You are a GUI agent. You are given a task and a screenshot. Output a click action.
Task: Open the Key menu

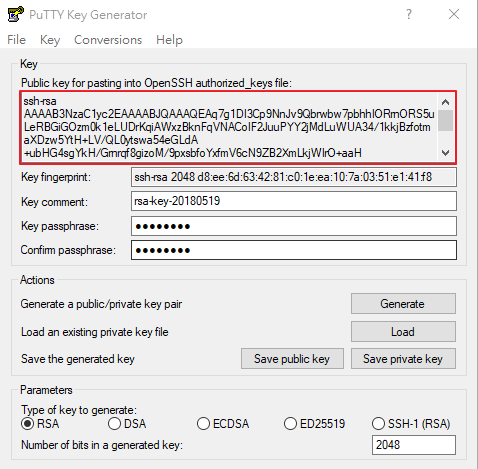50,40
